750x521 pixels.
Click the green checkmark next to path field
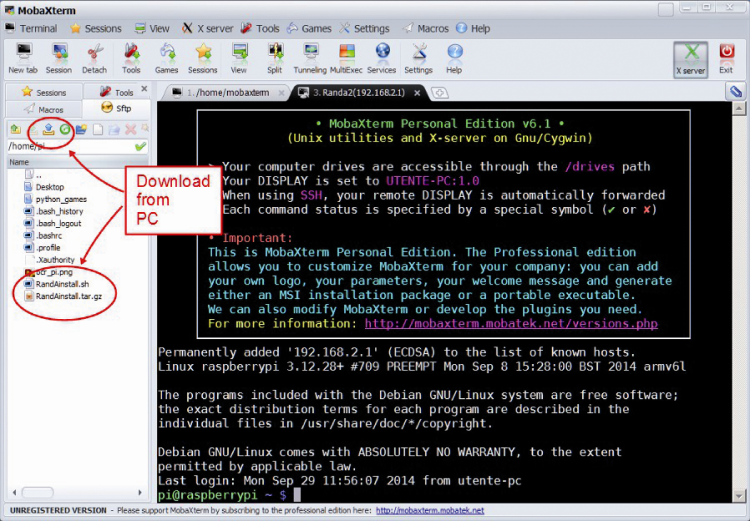point(140,146)
